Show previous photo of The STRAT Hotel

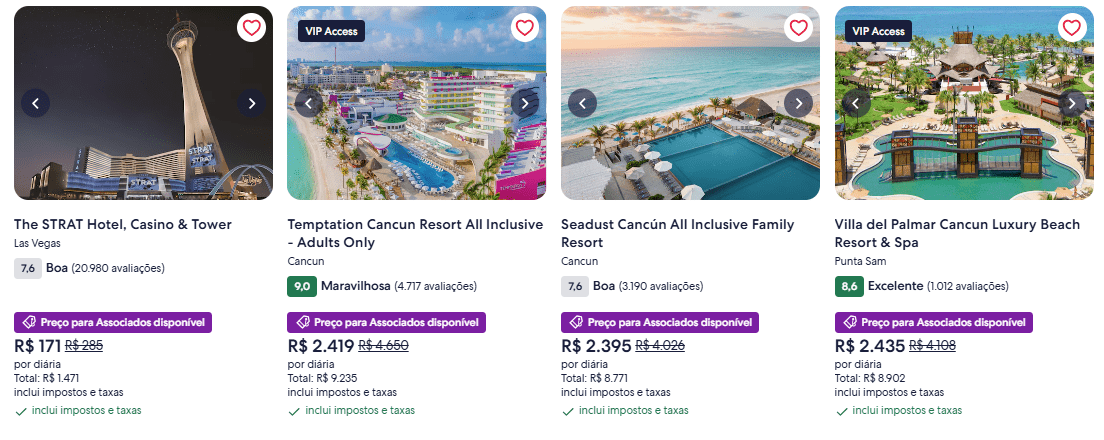point(36,103)
